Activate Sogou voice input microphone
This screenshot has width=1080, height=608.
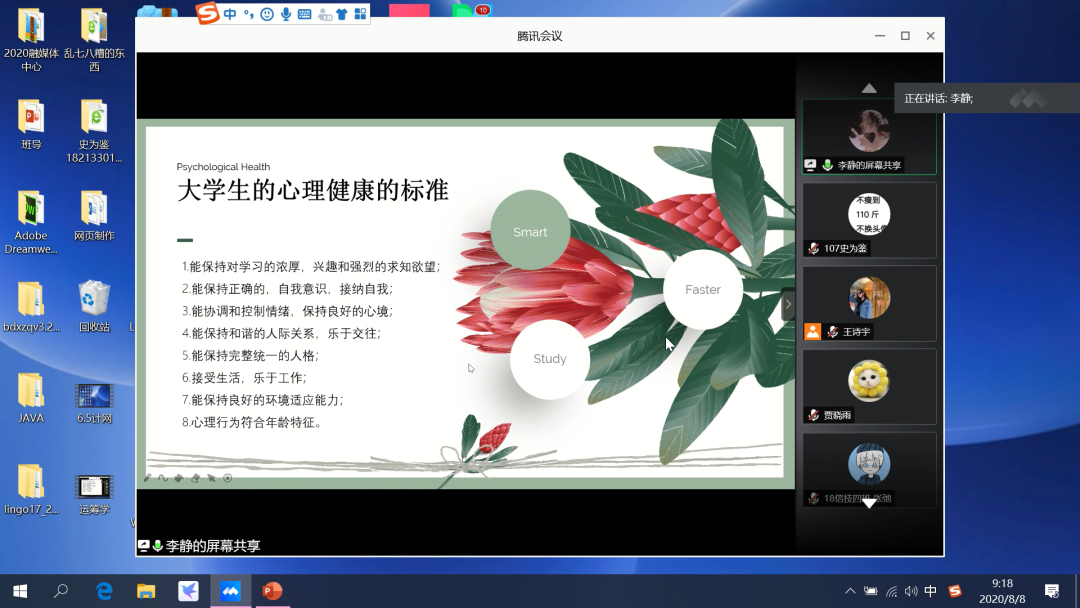coord(286,14)
